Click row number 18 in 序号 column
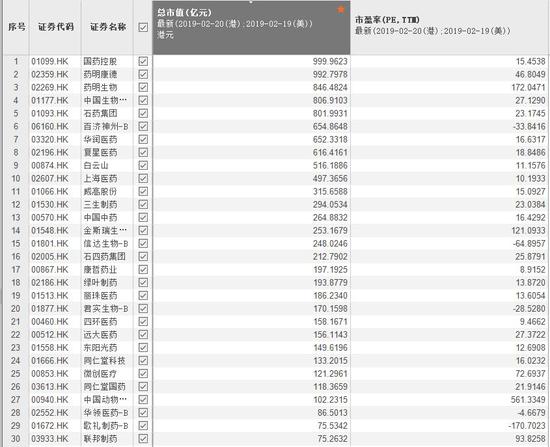550x447 pixels. 16,282
